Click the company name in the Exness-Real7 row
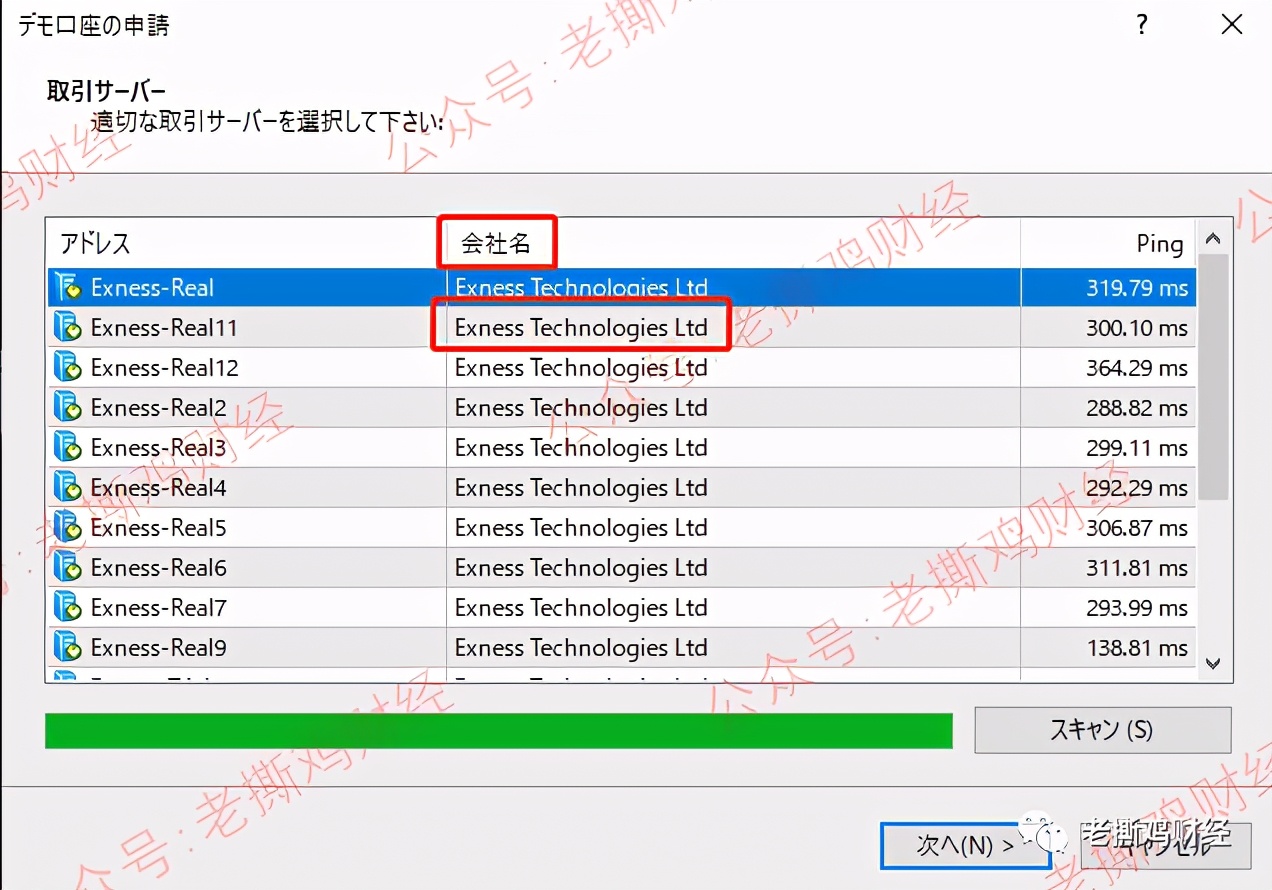The width and height of the screenshot is (1272, 890). 581,608
